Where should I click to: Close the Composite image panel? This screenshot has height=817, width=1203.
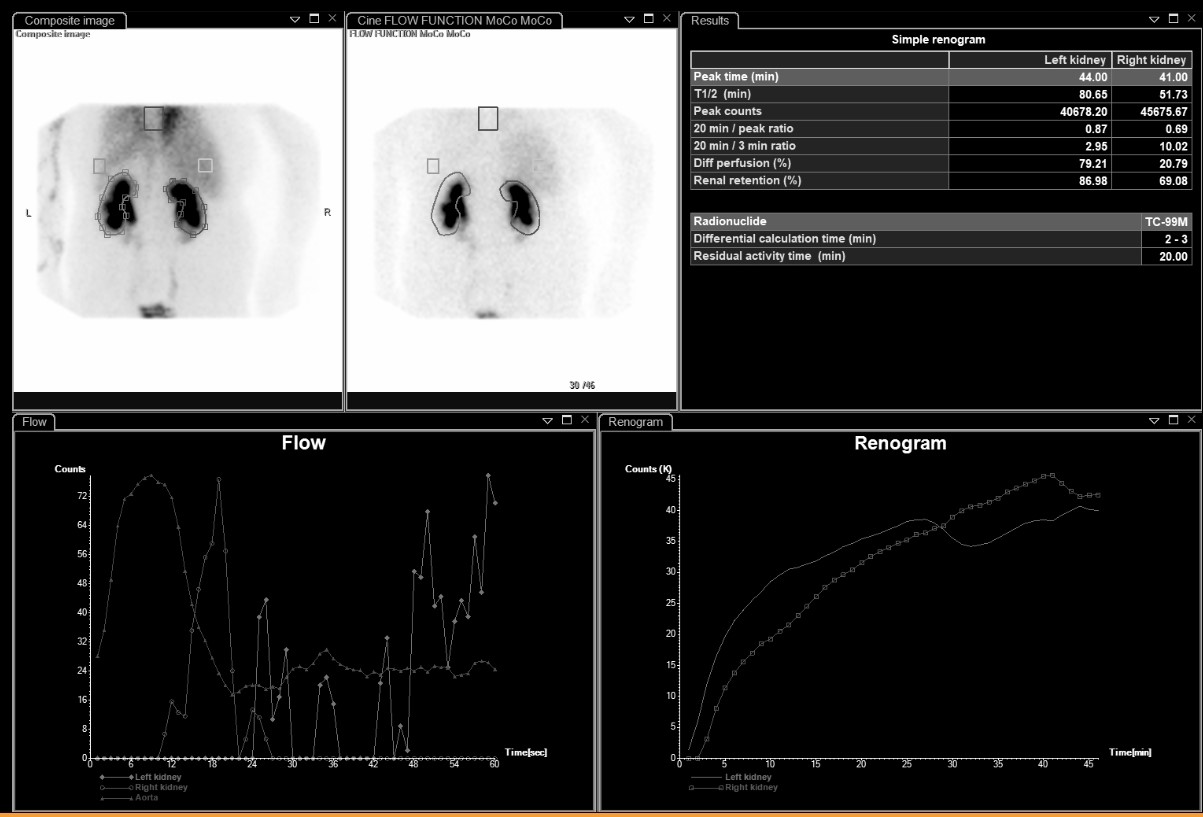pyautogui.click(x=332, y=19)
